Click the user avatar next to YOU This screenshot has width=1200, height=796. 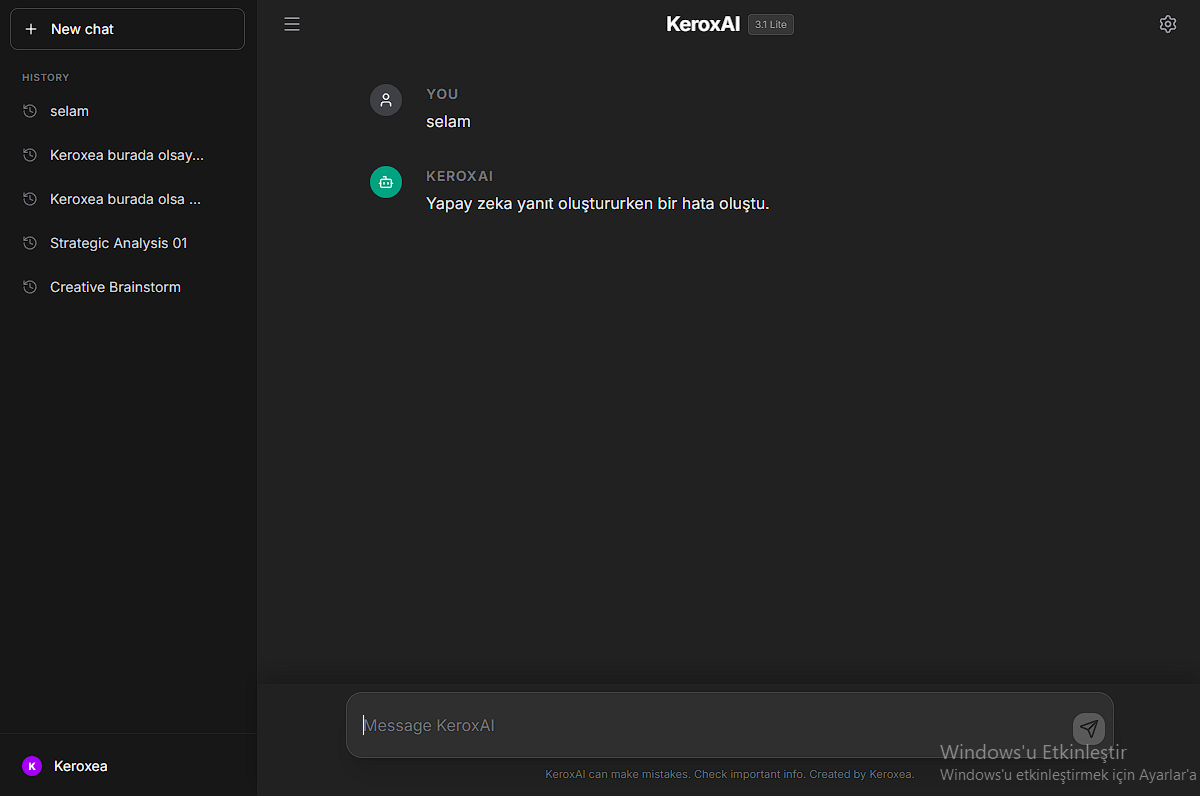coord(386,100)
